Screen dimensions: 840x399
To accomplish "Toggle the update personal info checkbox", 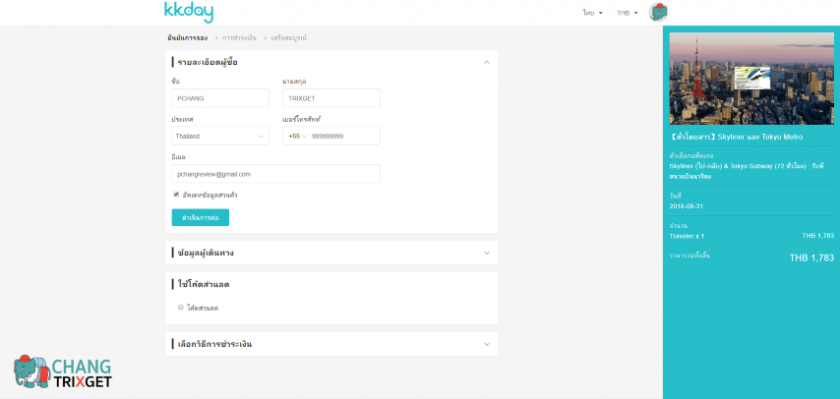I will point(176,195).
